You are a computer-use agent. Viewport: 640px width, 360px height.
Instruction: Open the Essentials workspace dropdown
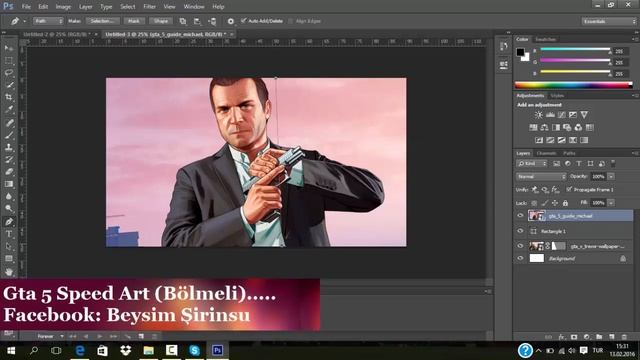pos(609,21)
